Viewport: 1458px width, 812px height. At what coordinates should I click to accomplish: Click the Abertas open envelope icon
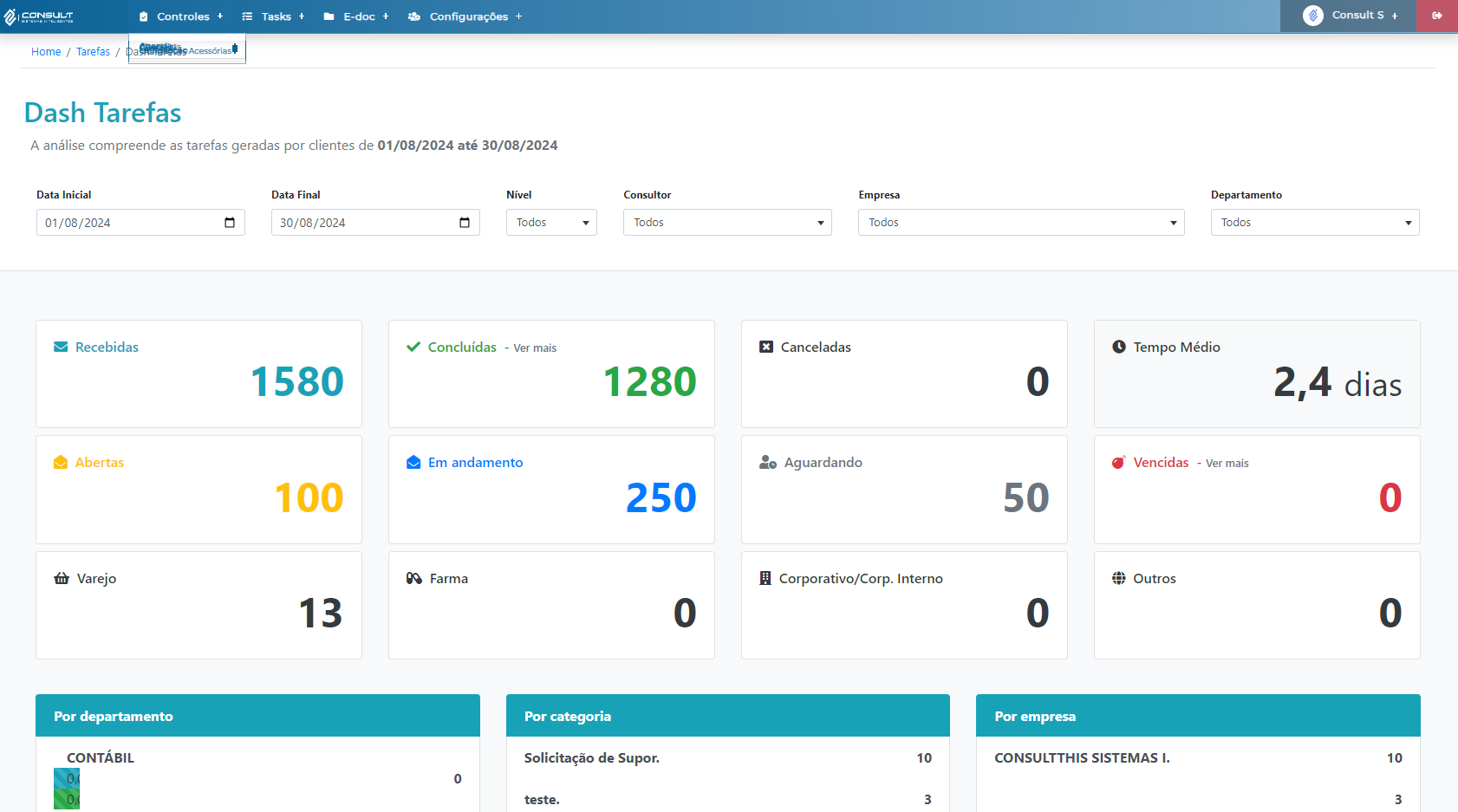[x=61, y=462]
